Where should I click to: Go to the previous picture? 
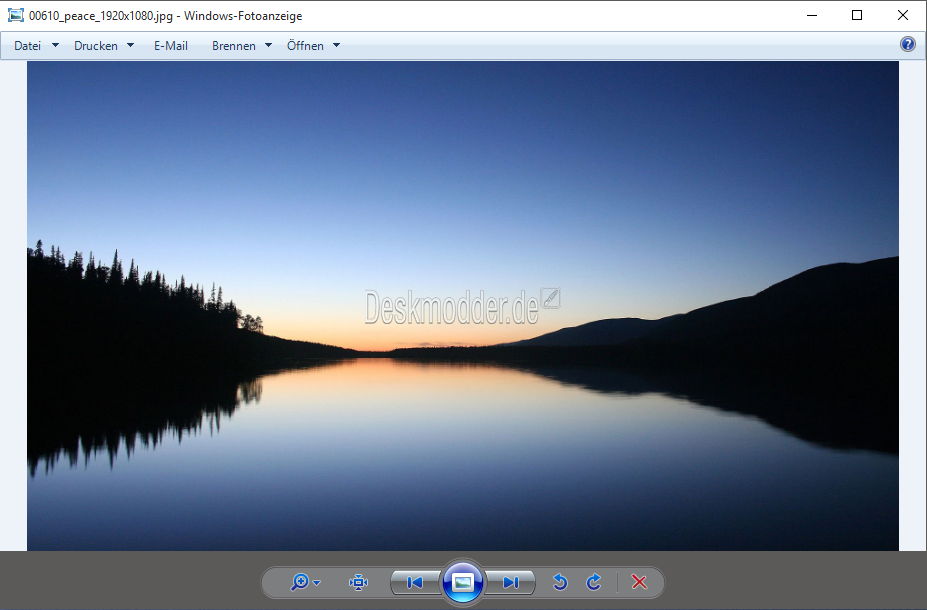[x=415, y=583]
